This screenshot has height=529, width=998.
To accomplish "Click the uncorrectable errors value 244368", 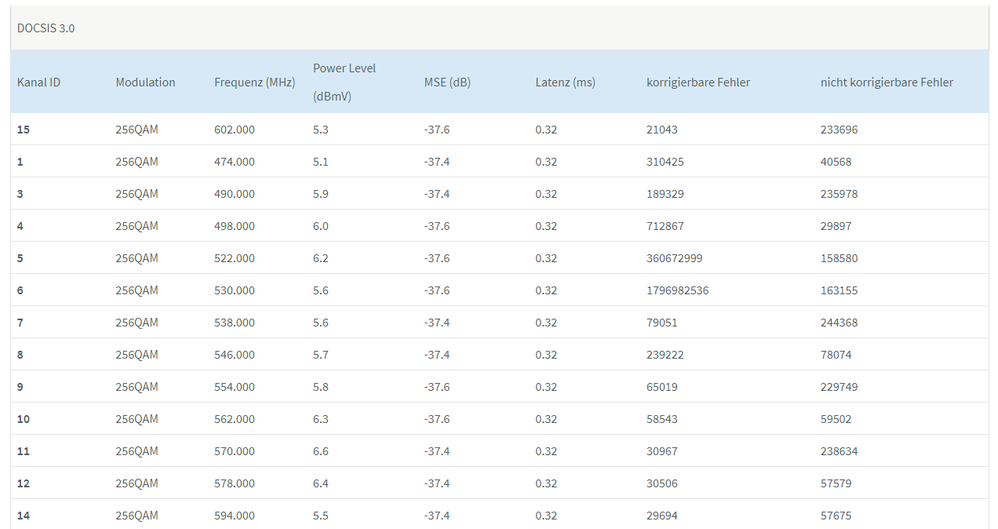I will coord(839,323).
